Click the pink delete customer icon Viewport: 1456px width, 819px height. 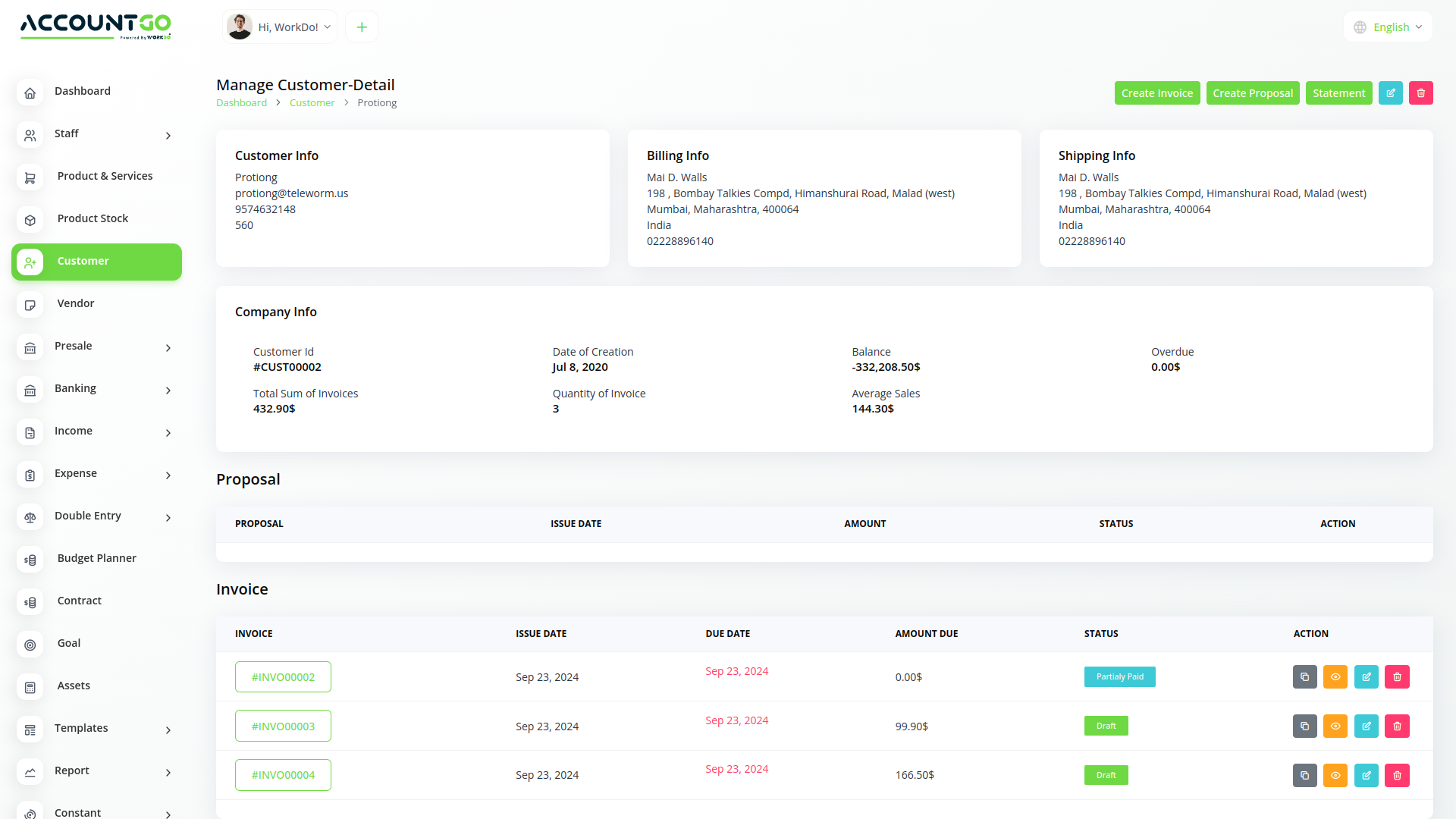[1420, 93]
